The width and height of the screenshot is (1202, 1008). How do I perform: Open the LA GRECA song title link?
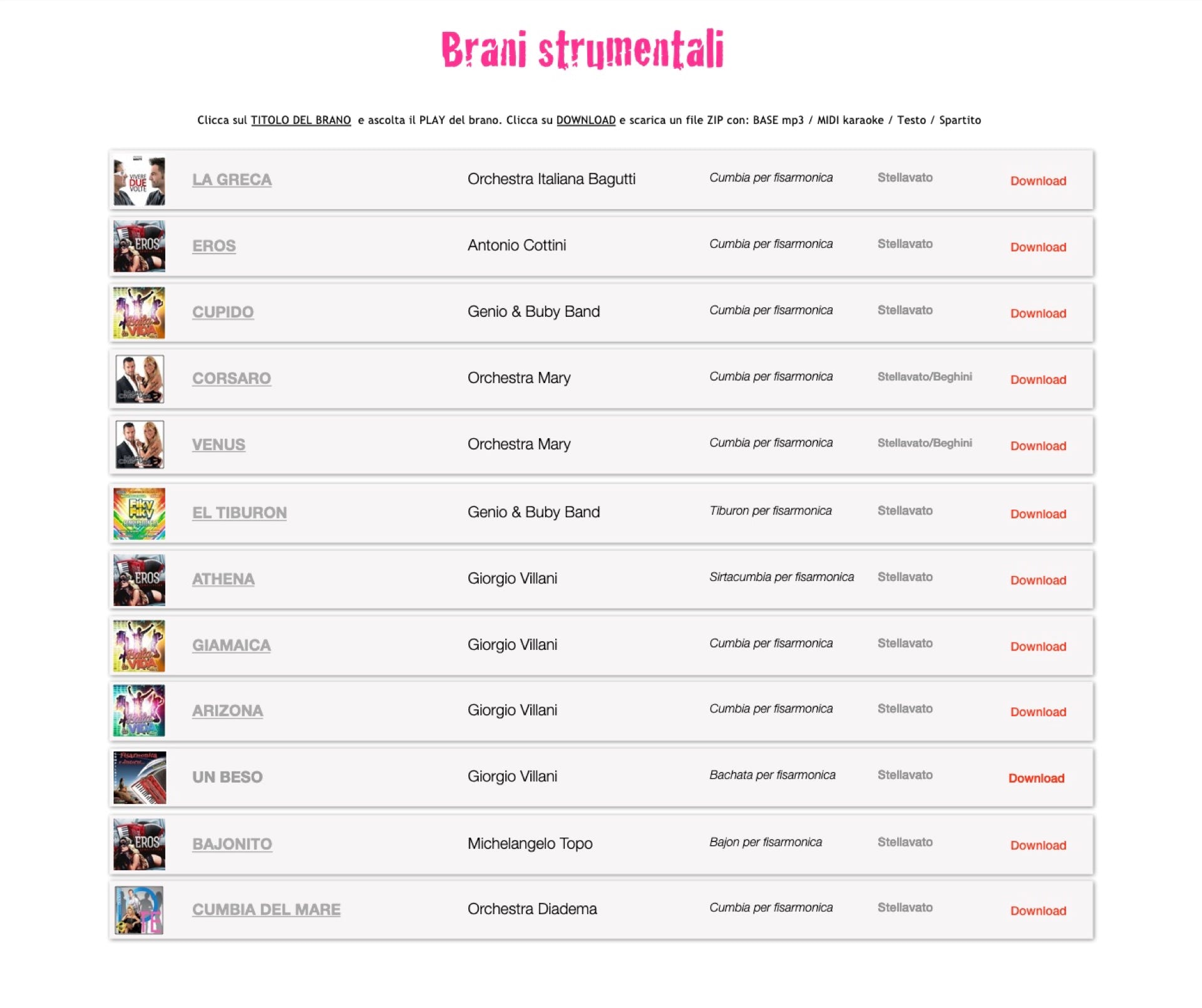232,180
